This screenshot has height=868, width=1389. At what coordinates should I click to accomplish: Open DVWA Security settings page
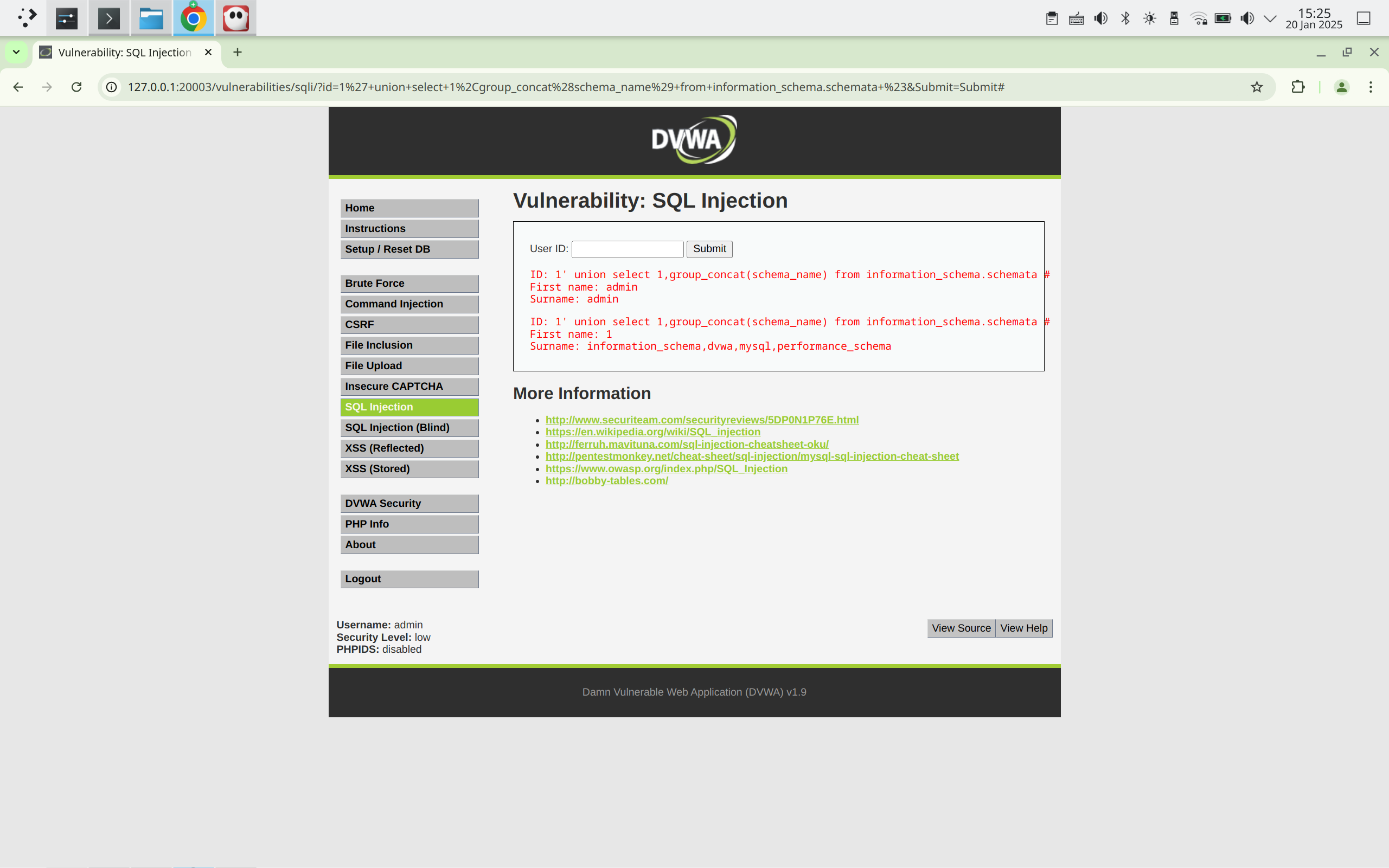click(x=409, y=503)
